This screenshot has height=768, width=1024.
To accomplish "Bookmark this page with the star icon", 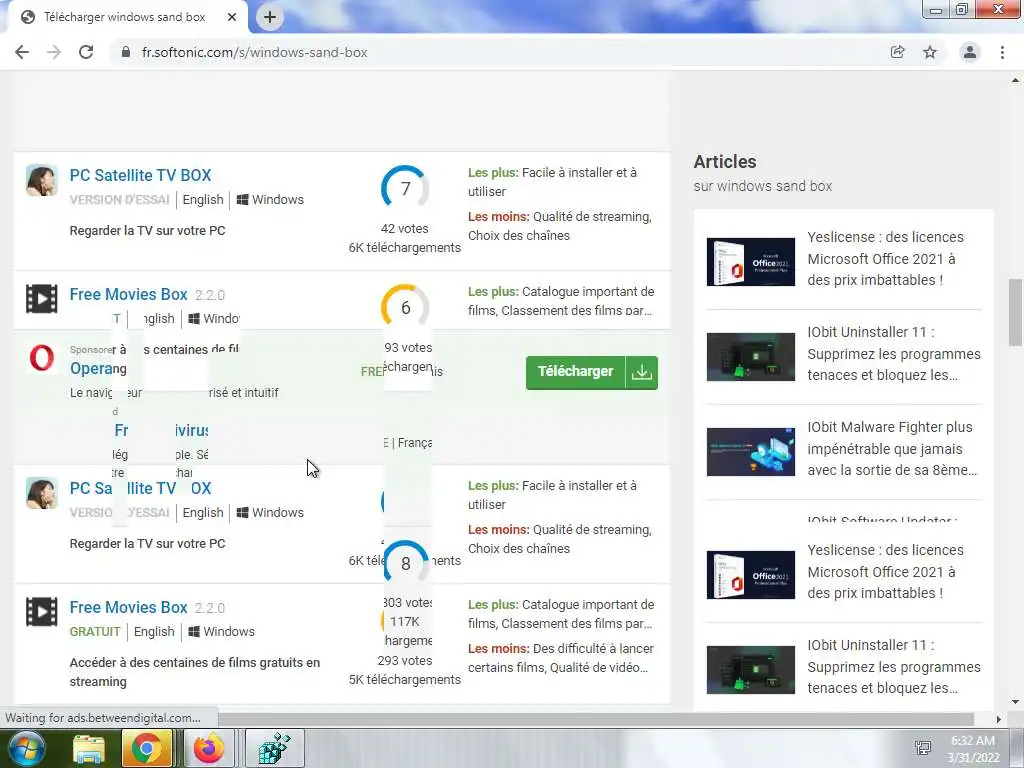I will [x=930, y=52].
